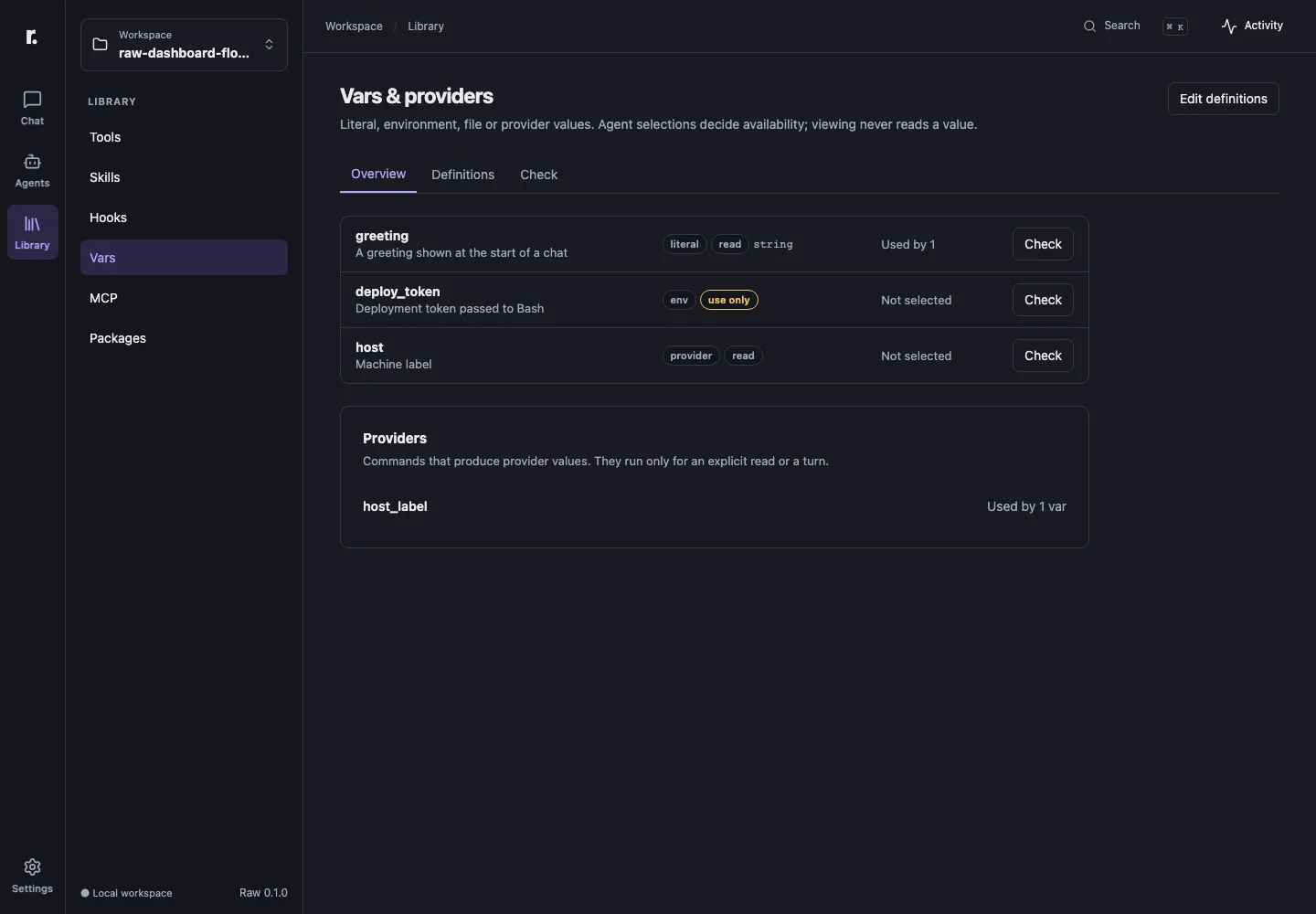Open the Activity panel button
Viewport: 1316px width, 914px height.
click(x=1252, y=26)
